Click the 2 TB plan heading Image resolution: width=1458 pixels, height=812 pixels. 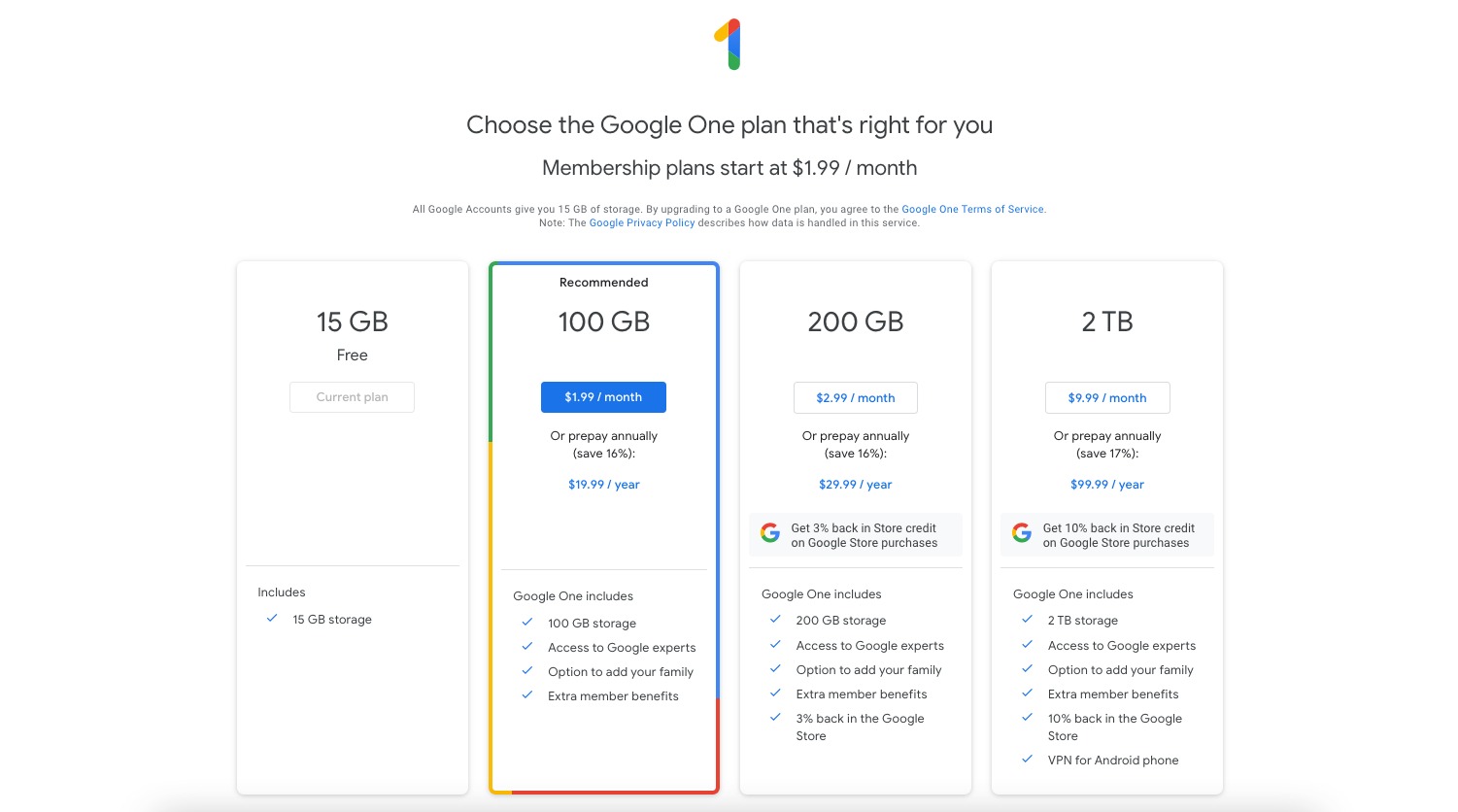(1107, 321)
